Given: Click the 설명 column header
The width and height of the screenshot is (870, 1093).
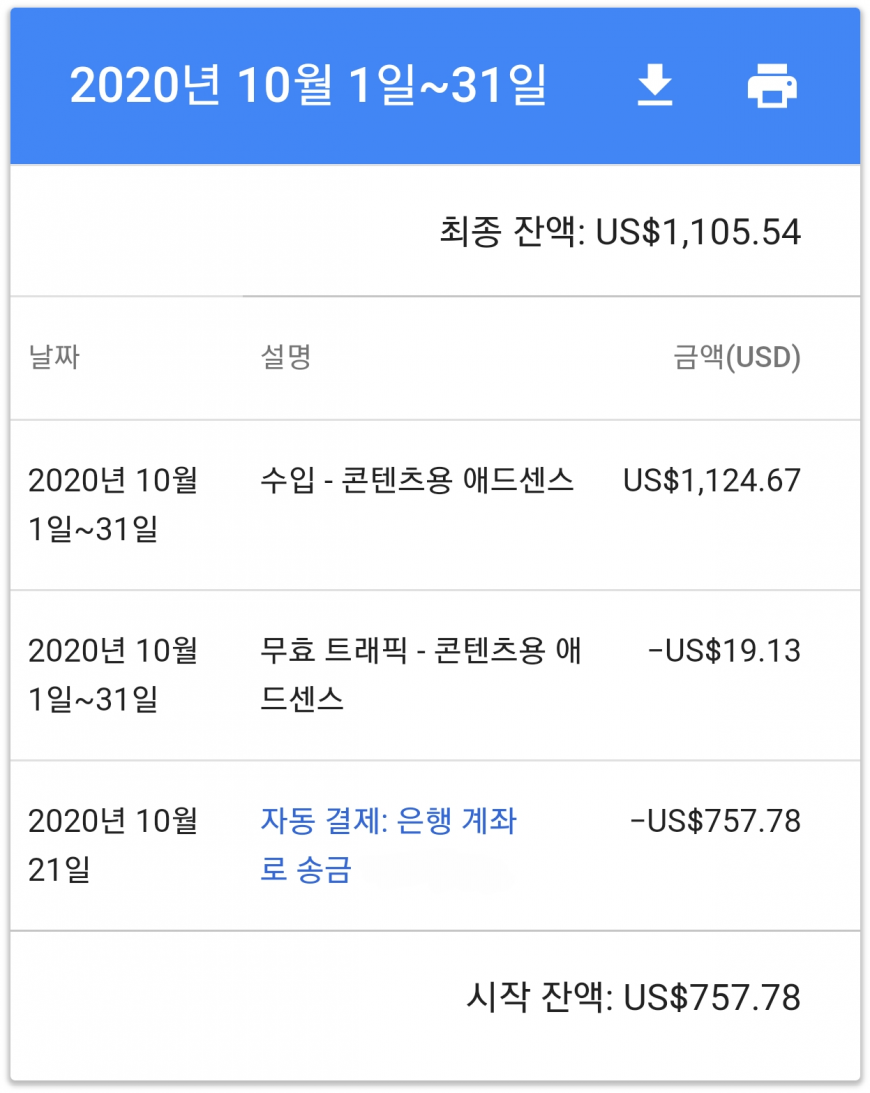Looking at the screenshot, I should (x=286, y=358).
